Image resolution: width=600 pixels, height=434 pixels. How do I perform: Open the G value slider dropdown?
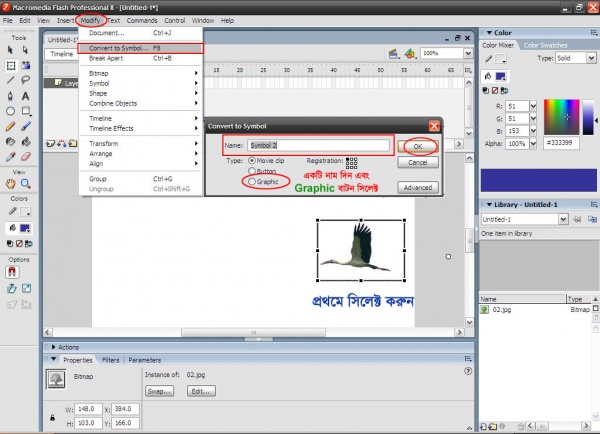tap(533, 119)
